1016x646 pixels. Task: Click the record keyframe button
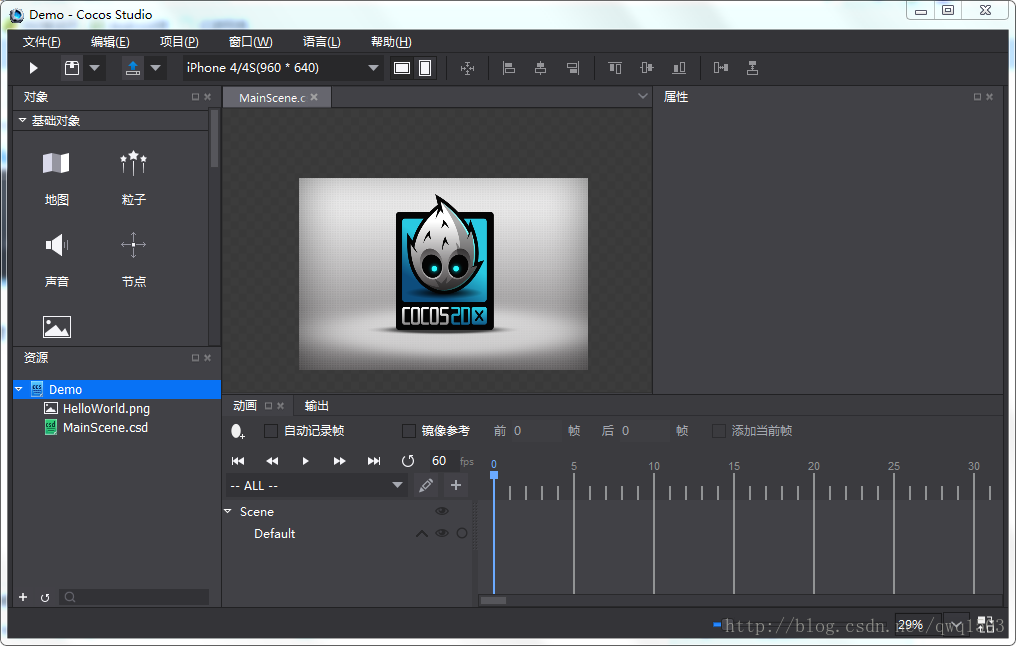point(238,431)
